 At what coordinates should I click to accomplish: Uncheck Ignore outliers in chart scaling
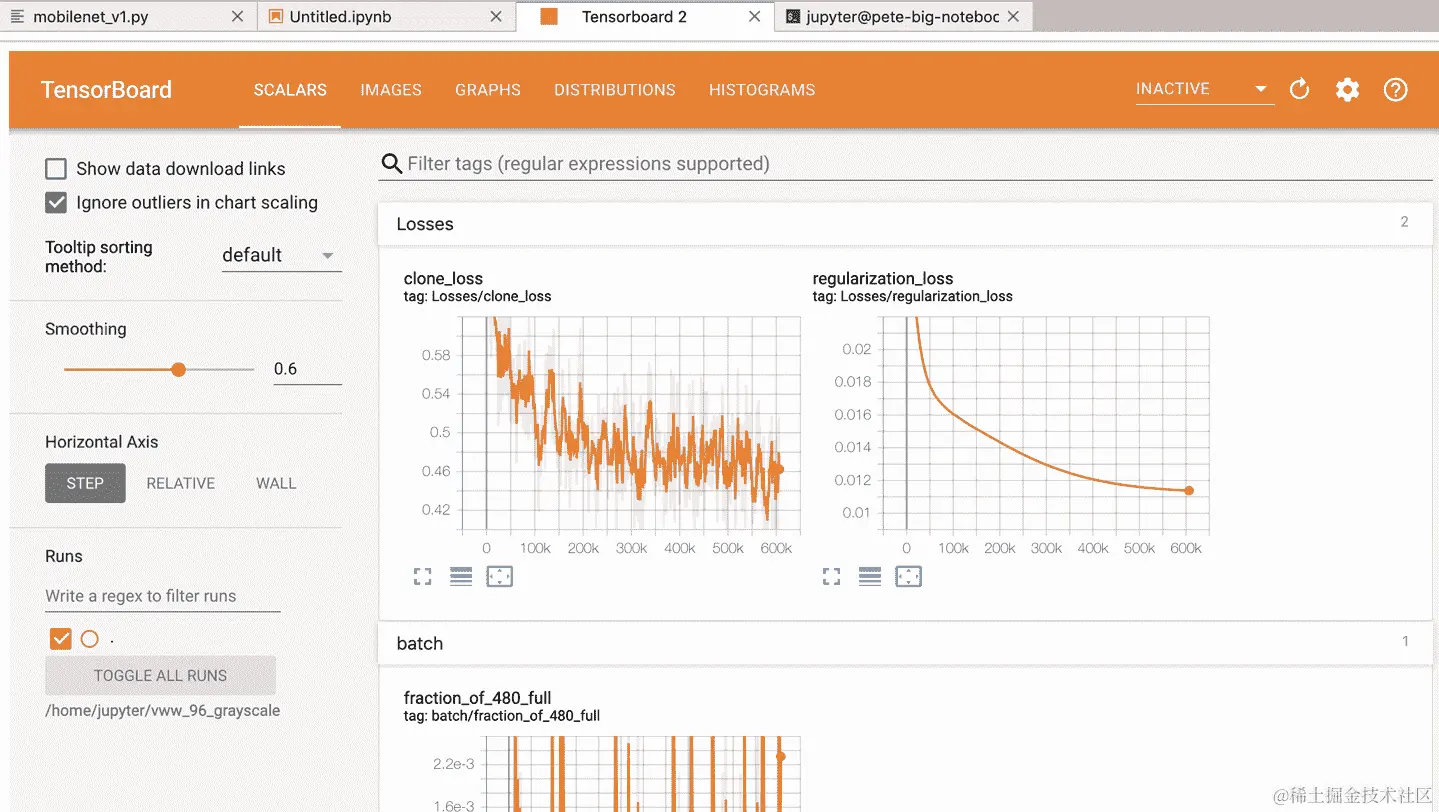[56, 203]
